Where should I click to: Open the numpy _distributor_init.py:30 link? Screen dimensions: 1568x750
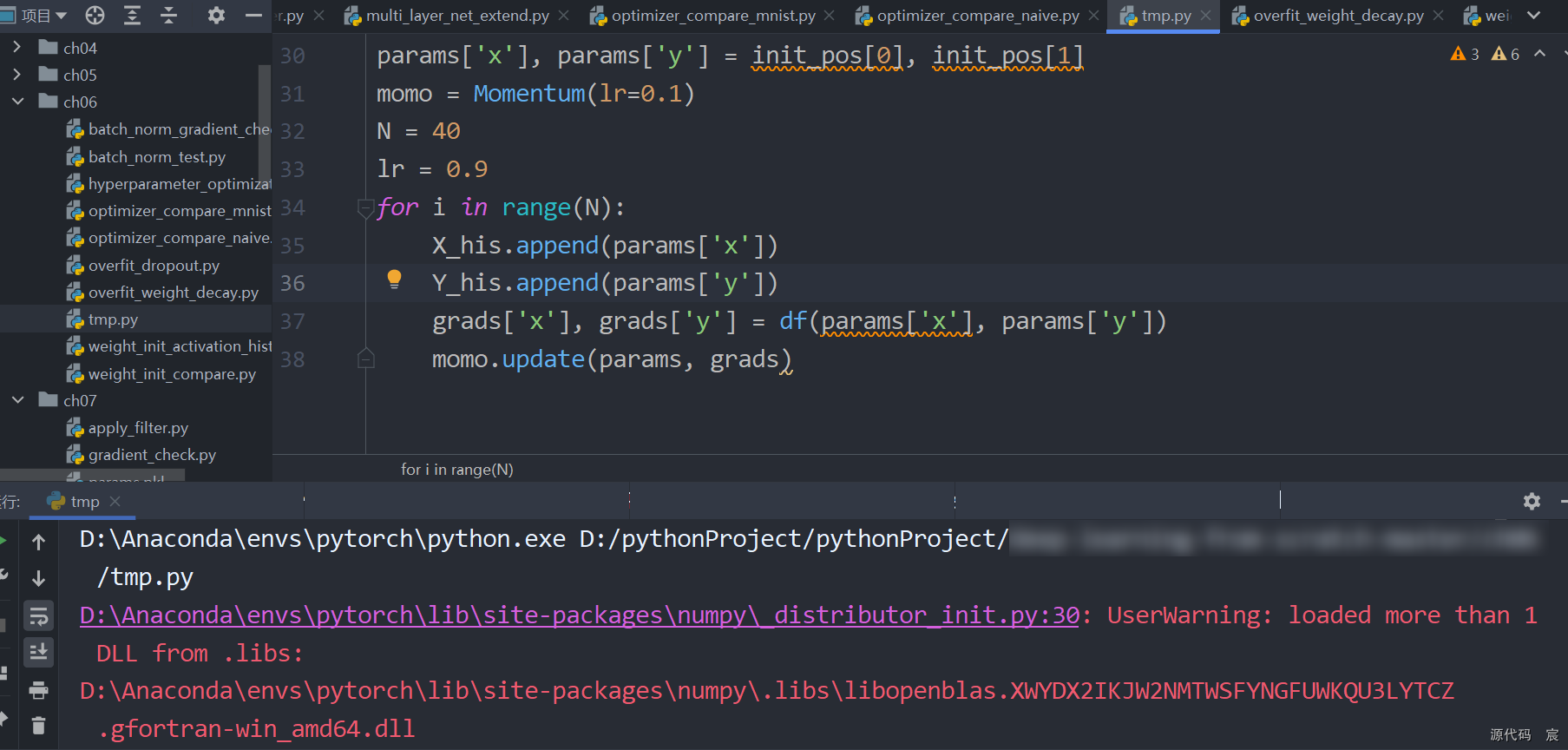580,615
